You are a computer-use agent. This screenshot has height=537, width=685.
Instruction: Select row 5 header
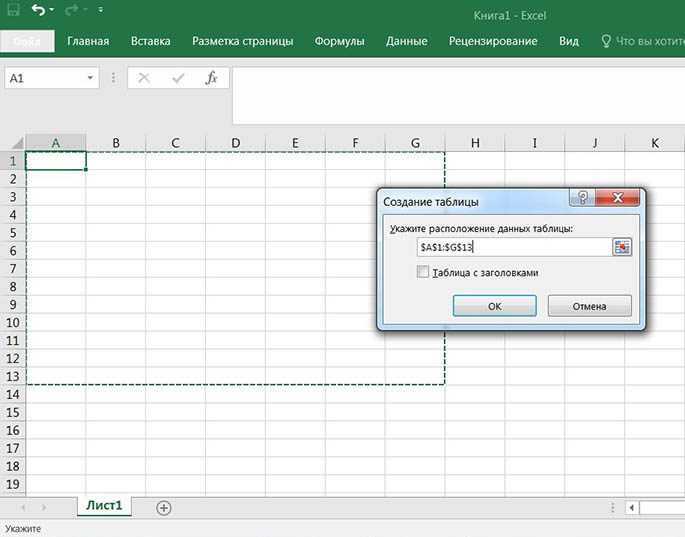(x=13, y=233)
